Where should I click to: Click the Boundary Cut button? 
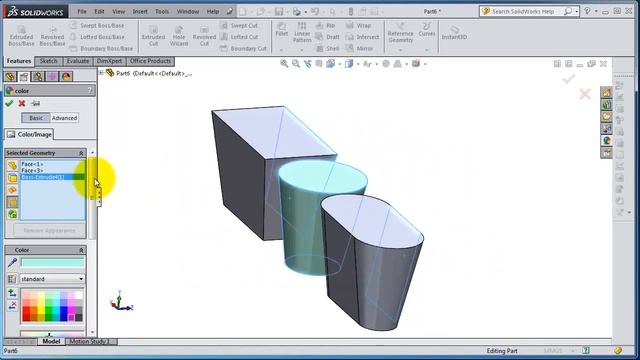tap(243, 48)
